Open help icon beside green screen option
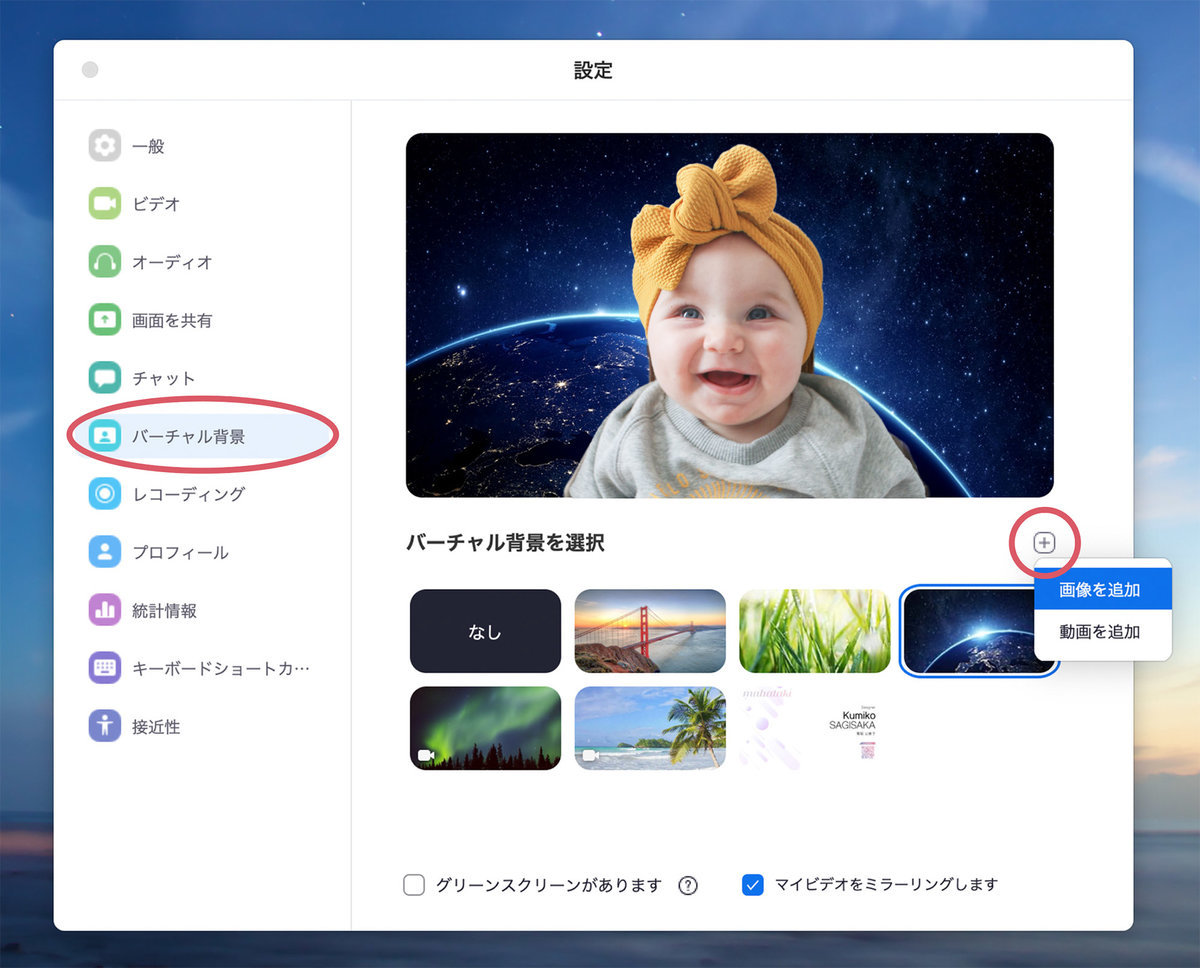 click(x=688, y=885)
